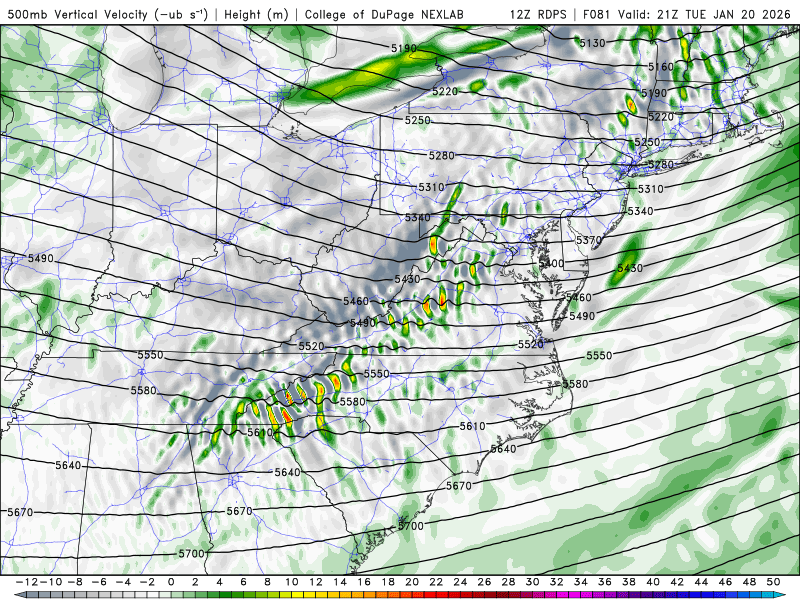Select the "12Z RDPS" model run text

coord(538,14)
